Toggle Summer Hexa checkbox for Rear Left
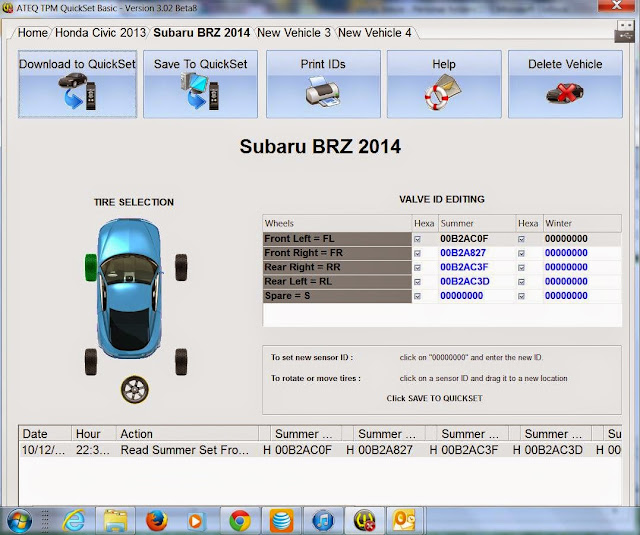The height and width of the screenshot is (535, 640). point(417,282)
